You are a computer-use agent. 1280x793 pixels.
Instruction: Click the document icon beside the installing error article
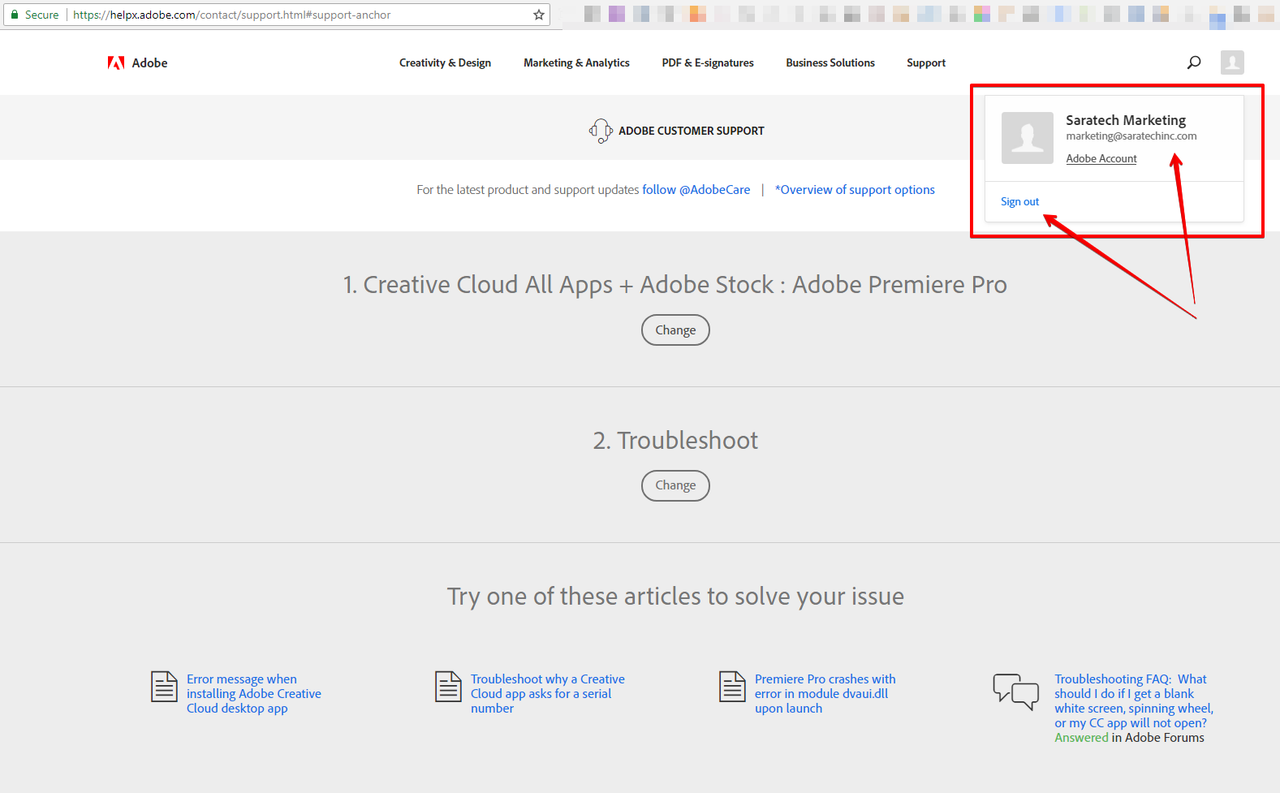point(164,687)
